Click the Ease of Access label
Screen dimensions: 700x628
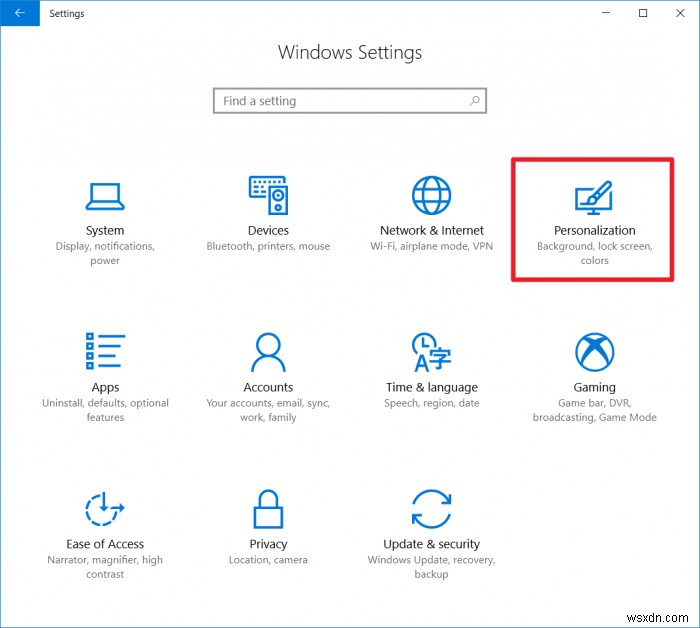[x=105, y=544]
